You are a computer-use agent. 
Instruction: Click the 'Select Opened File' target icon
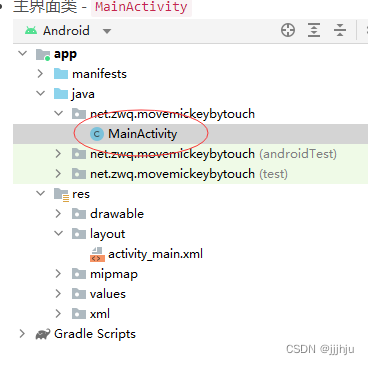pos(288,30)
